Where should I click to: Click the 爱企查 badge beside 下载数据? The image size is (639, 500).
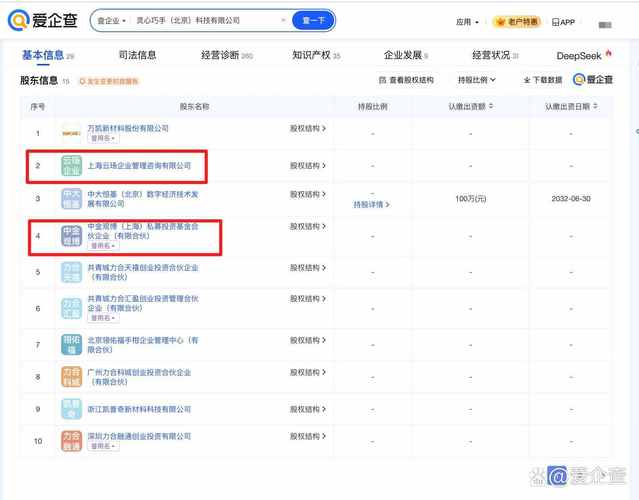coord(593,79)
